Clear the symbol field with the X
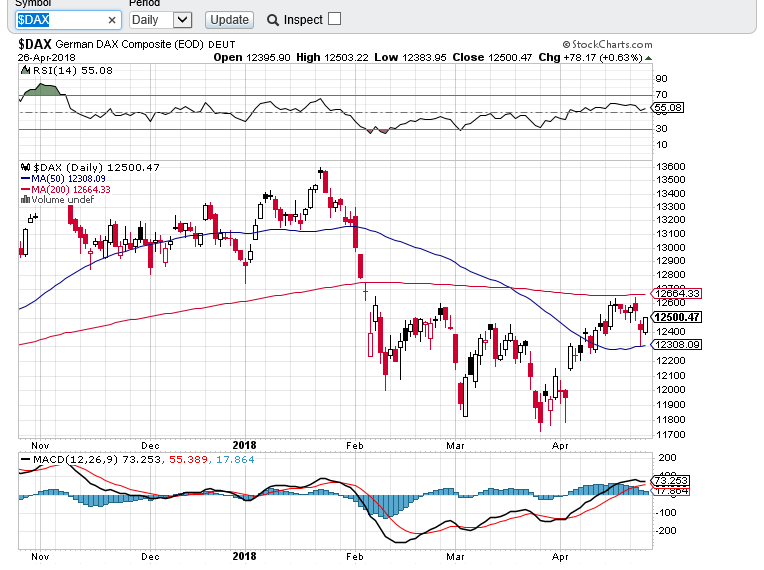 click(112, 20)
